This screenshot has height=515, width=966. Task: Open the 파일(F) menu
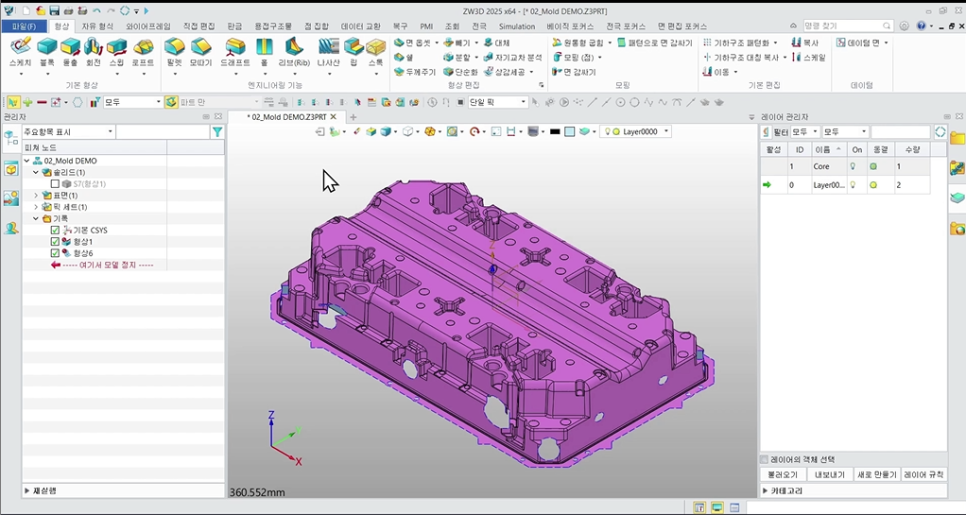[23, 26]
